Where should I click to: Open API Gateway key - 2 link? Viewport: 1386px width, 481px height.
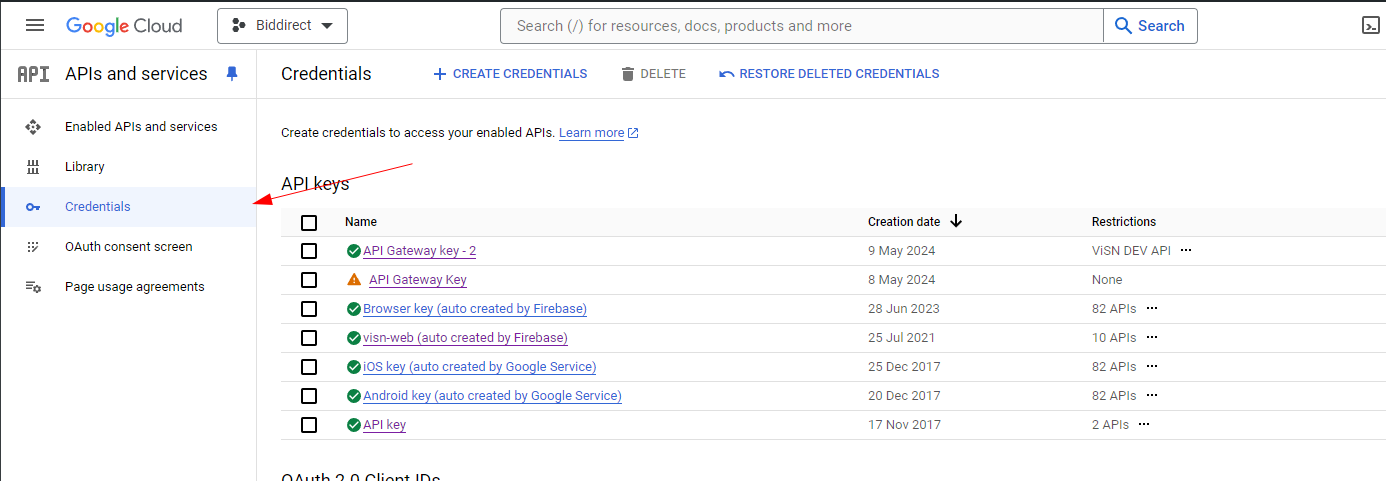(x=419, y=251)
